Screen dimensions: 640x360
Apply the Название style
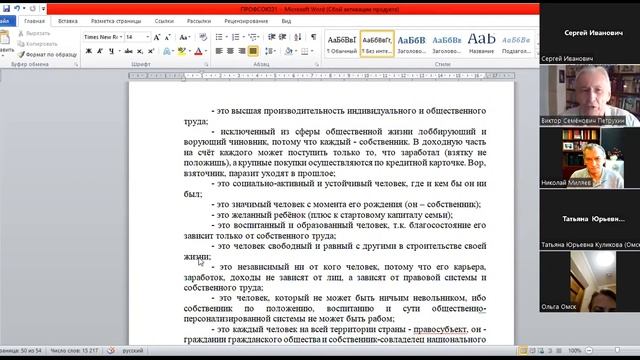(x=482, y=44)
